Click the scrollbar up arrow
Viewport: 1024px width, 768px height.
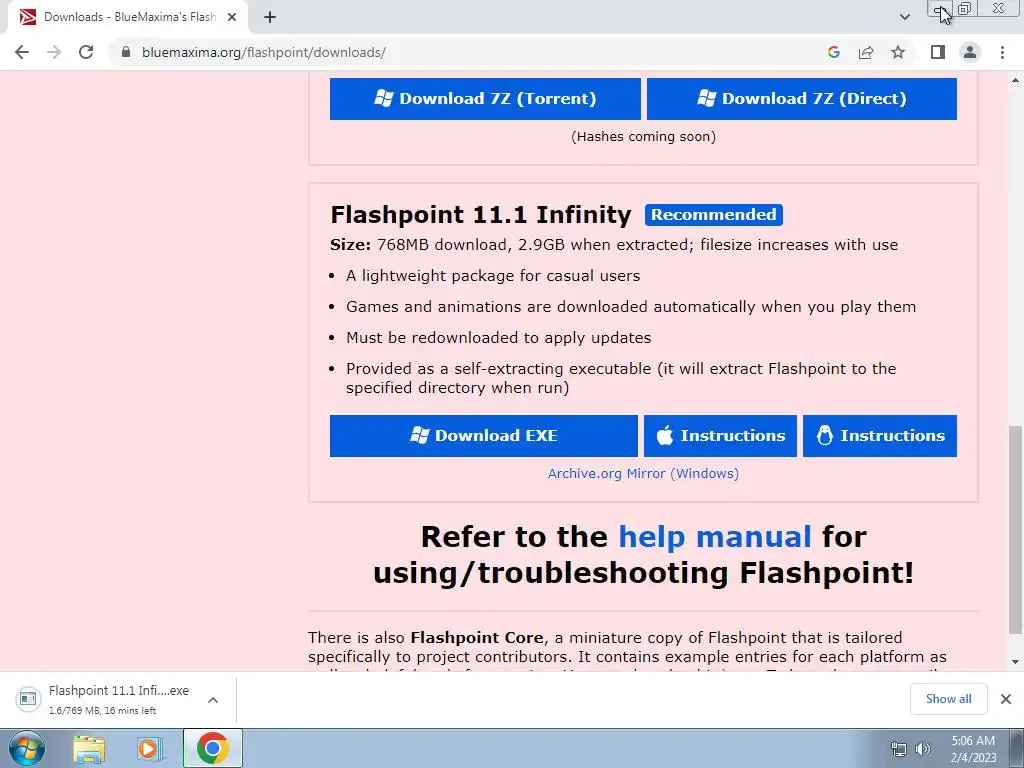[x=1015, y=80]
